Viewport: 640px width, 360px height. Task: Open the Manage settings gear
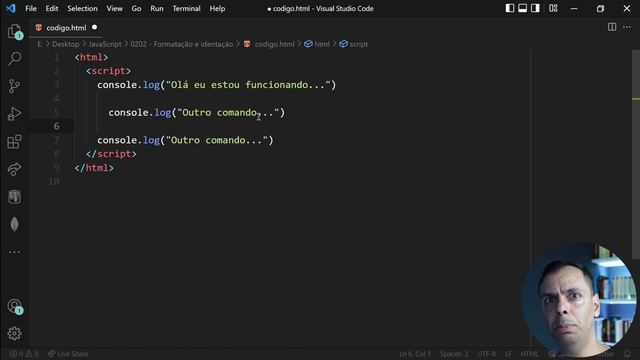pyautogui.click(x=15, y=333)
